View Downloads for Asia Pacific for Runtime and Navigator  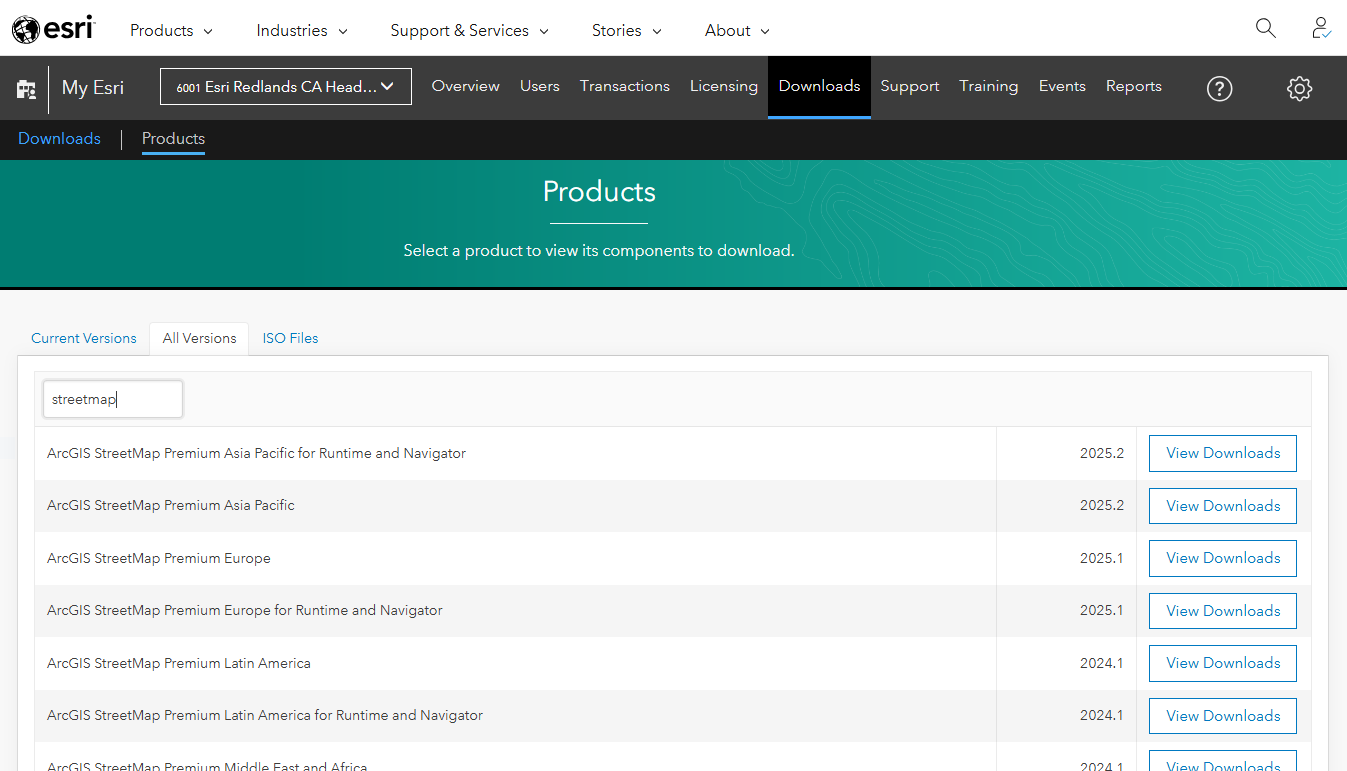(x=1223, y=453)
